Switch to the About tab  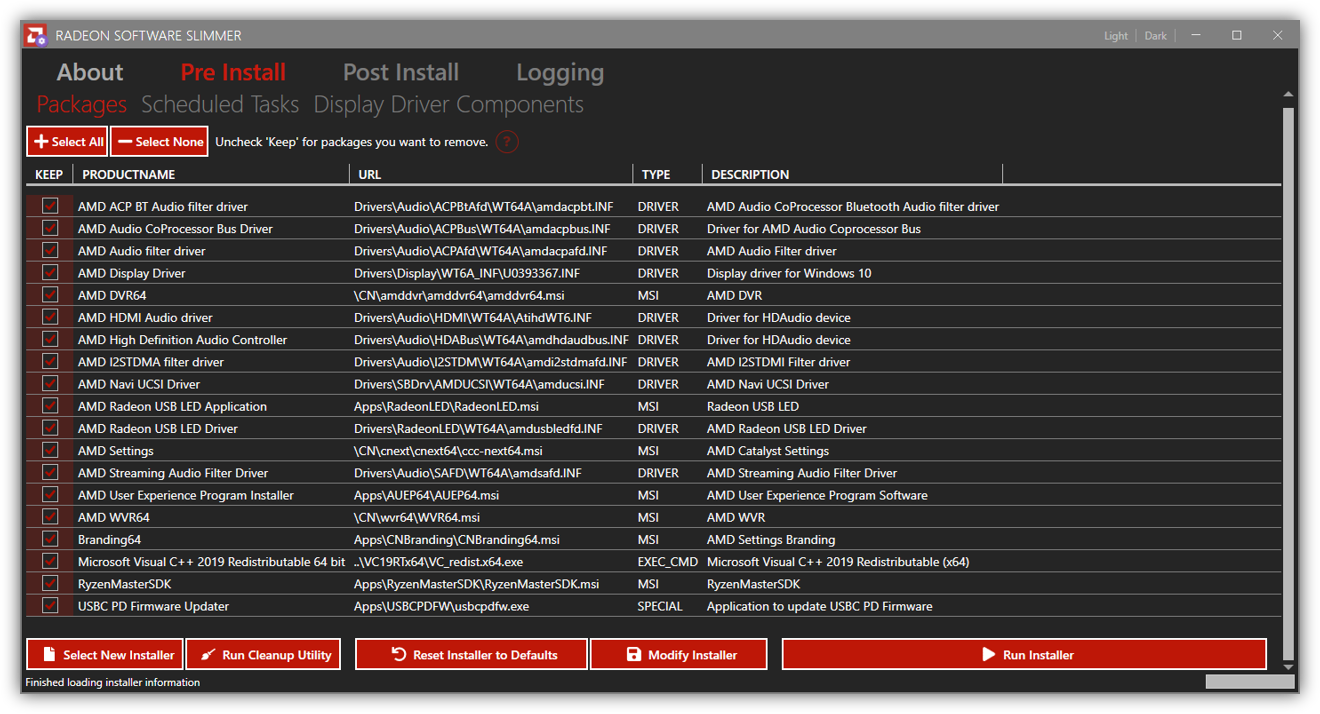(x=90, y=72)
